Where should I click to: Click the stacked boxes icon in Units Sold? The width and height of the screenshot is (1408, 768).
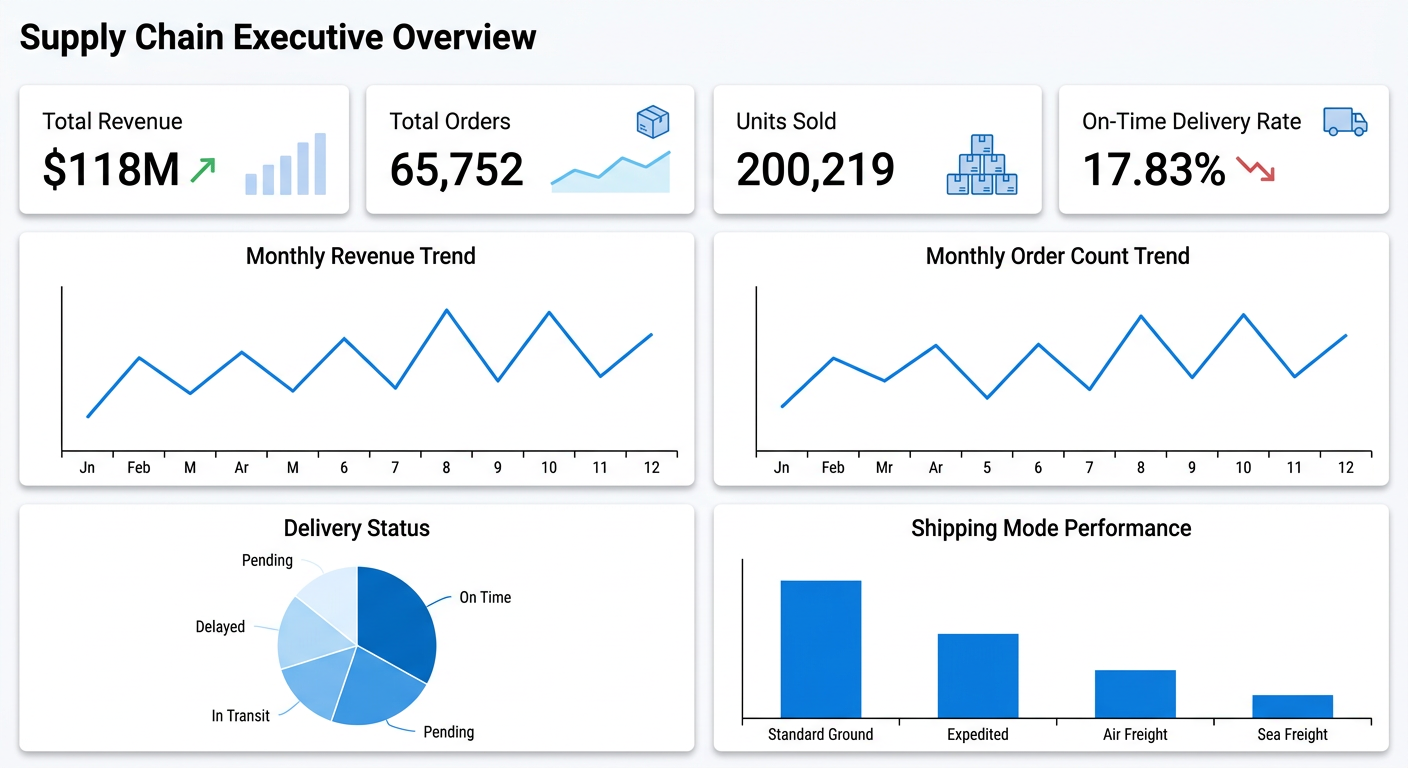(982, 164)
